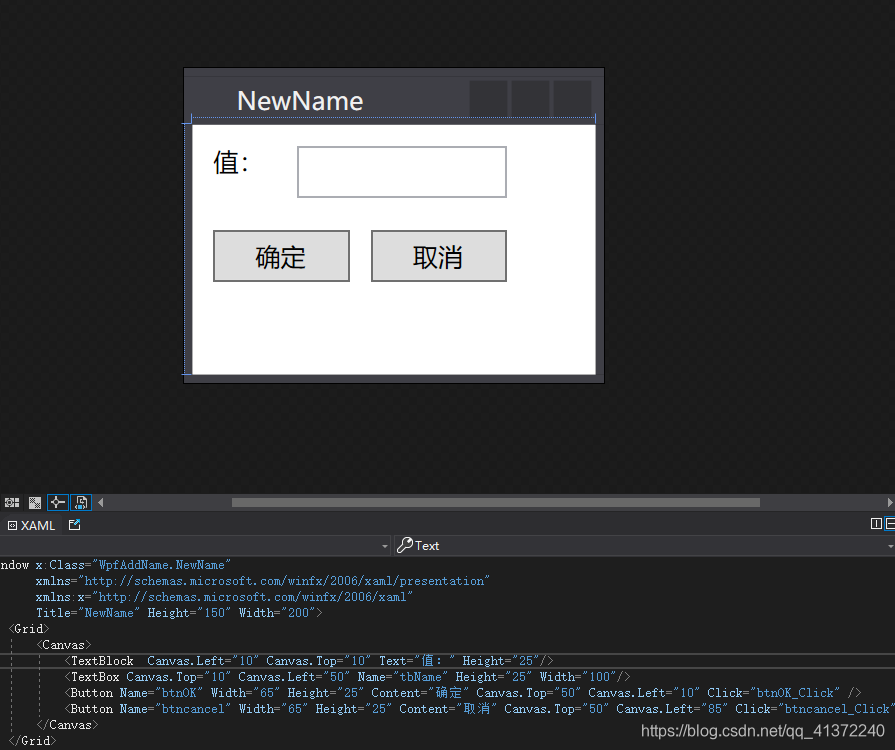Toggle the Disable project code icon
The height and width of the screenshot is (750, 895).
pos(80,502)
